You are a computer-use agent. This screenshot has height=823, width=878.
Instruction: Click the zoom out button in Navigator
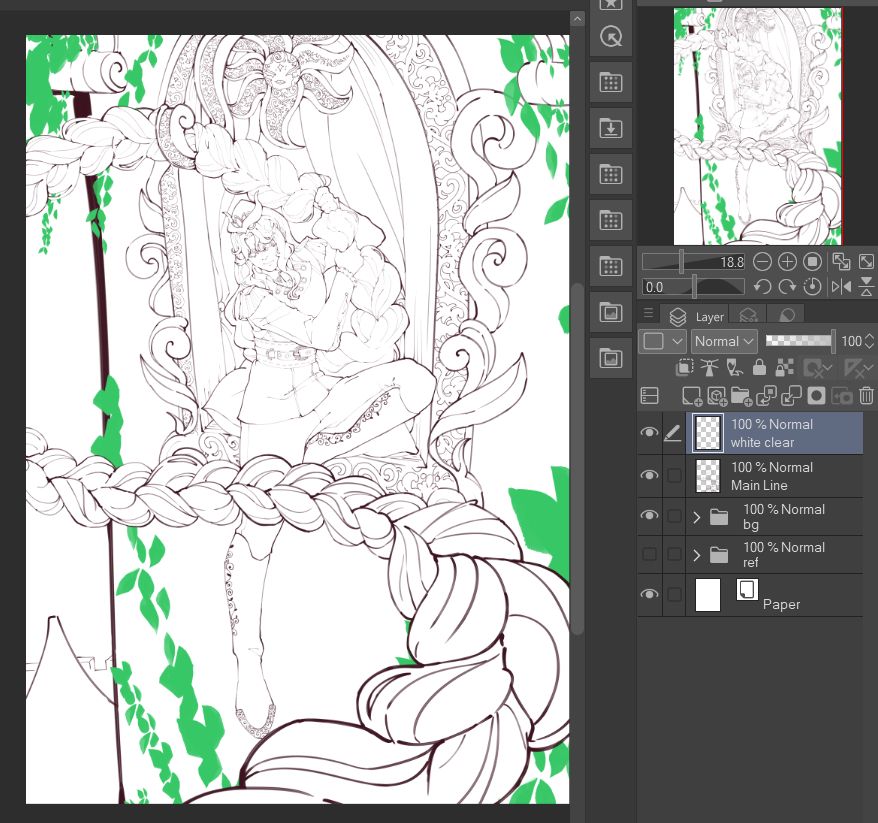point(762,261)
